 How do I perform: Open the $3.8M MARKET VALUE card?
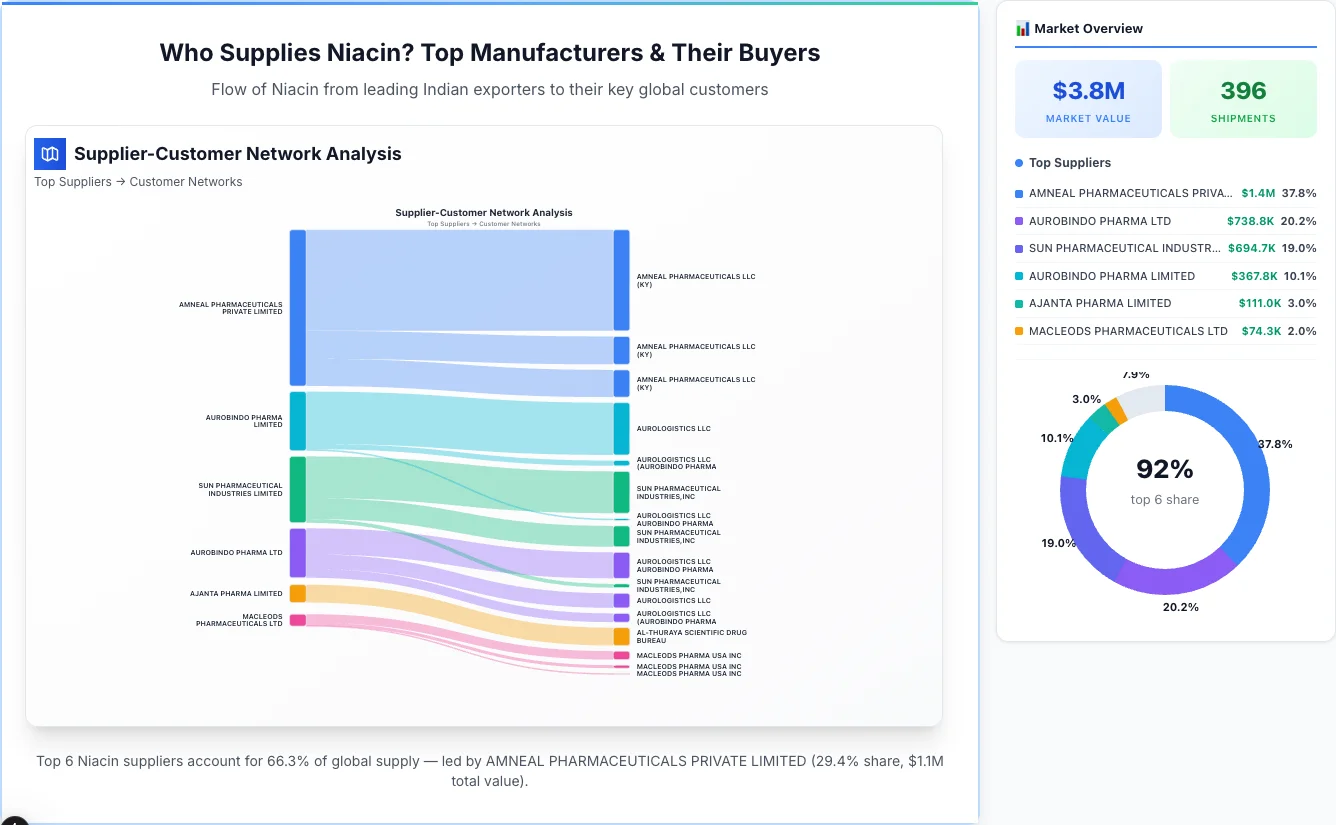1088,98
